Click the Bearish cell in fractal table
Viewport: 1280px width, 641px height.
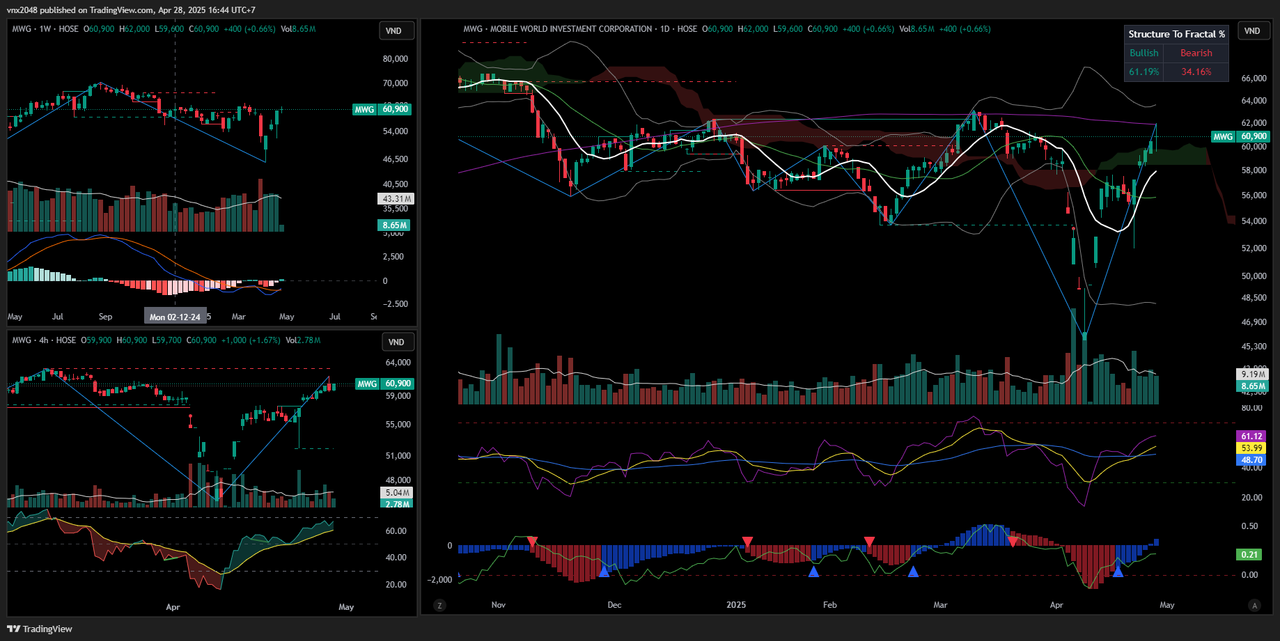[1196, 53]
